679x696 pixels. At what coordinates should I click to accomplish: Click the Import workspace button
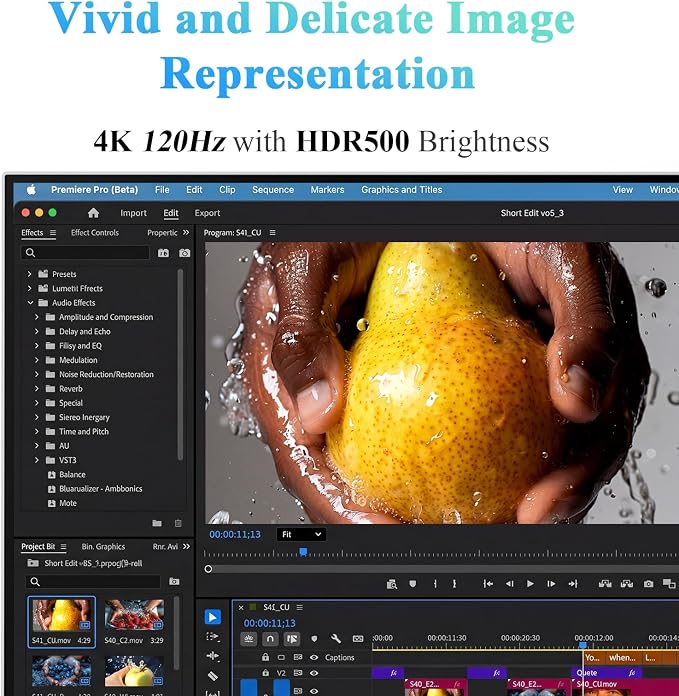(133, 213)
